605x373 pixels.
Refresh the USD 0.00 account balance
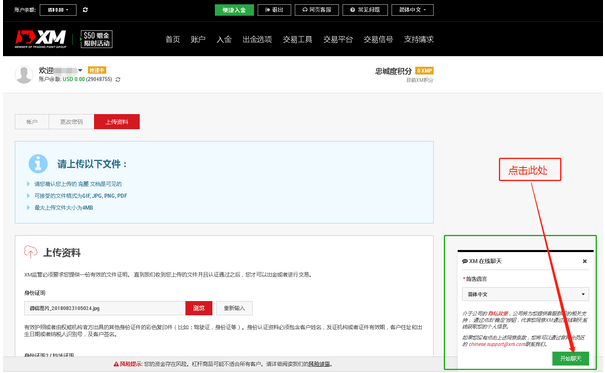point(118,79)
